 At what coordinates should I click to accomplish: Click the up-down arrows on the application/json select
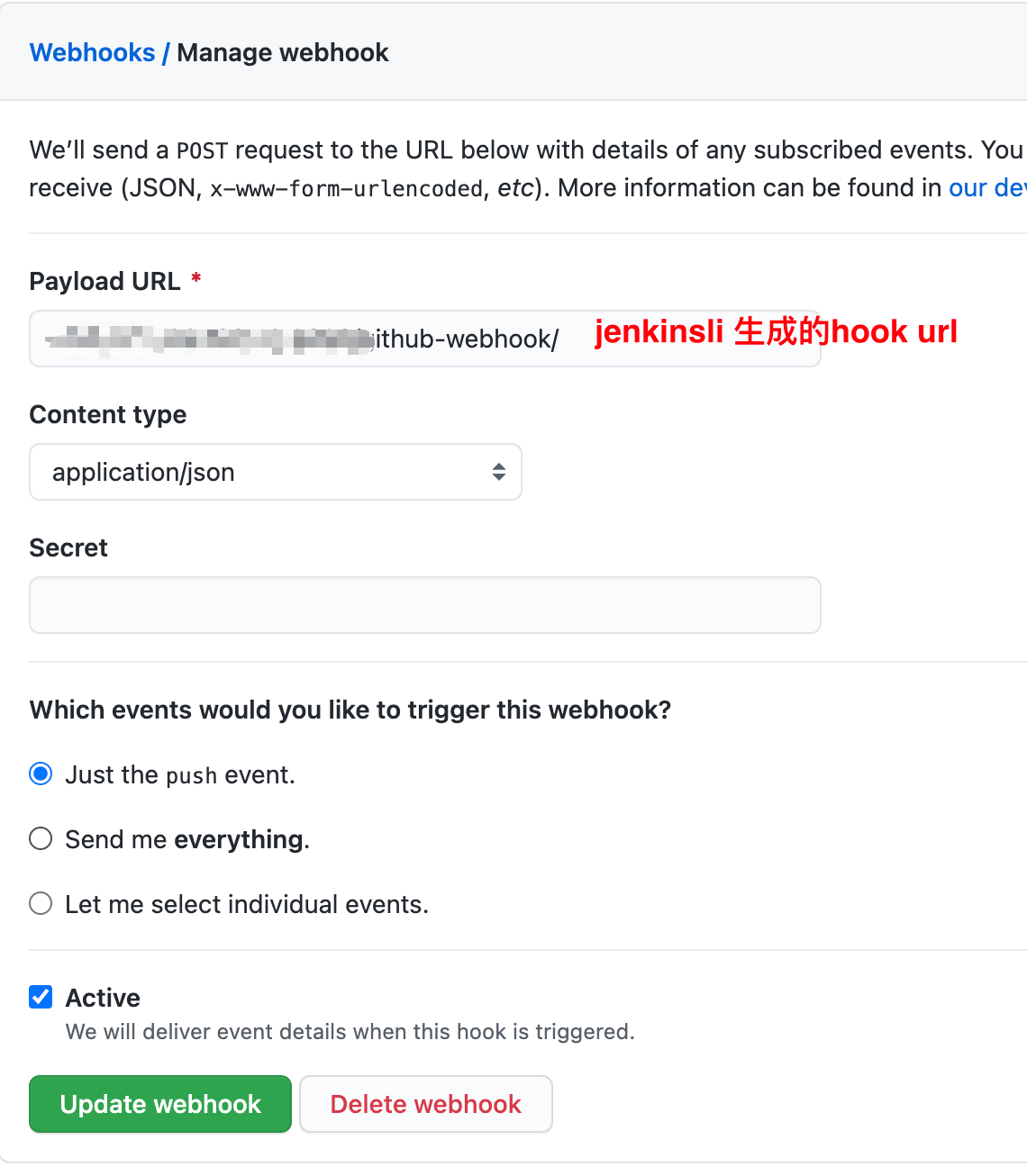pyautogui.click(x=498, y=472)
